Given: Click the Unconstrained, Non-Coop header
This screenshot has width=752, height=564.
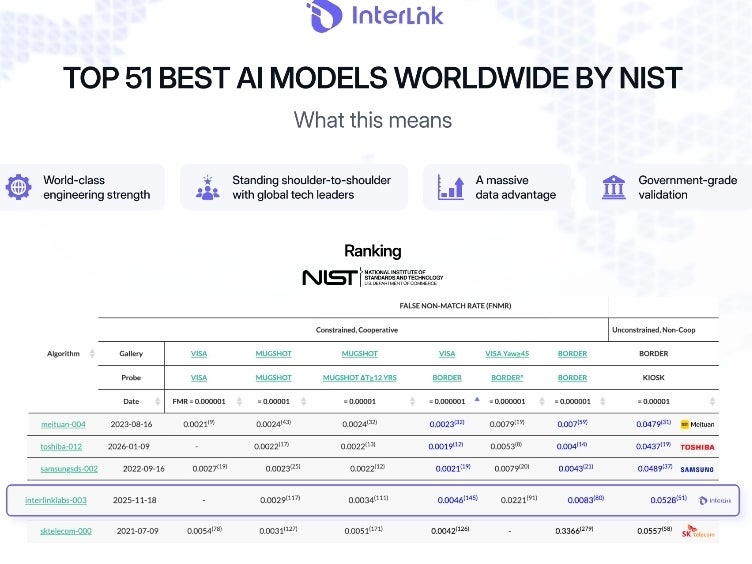Looking at the screenshot, I should (654, 330).
